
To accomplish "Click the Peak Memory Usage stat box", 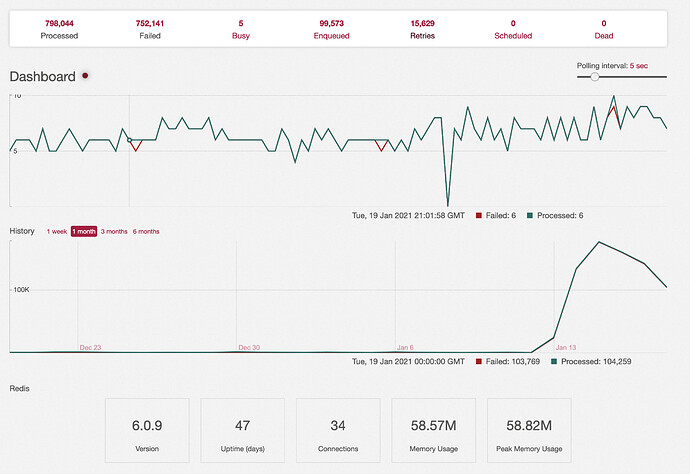I will pos(529,430).
